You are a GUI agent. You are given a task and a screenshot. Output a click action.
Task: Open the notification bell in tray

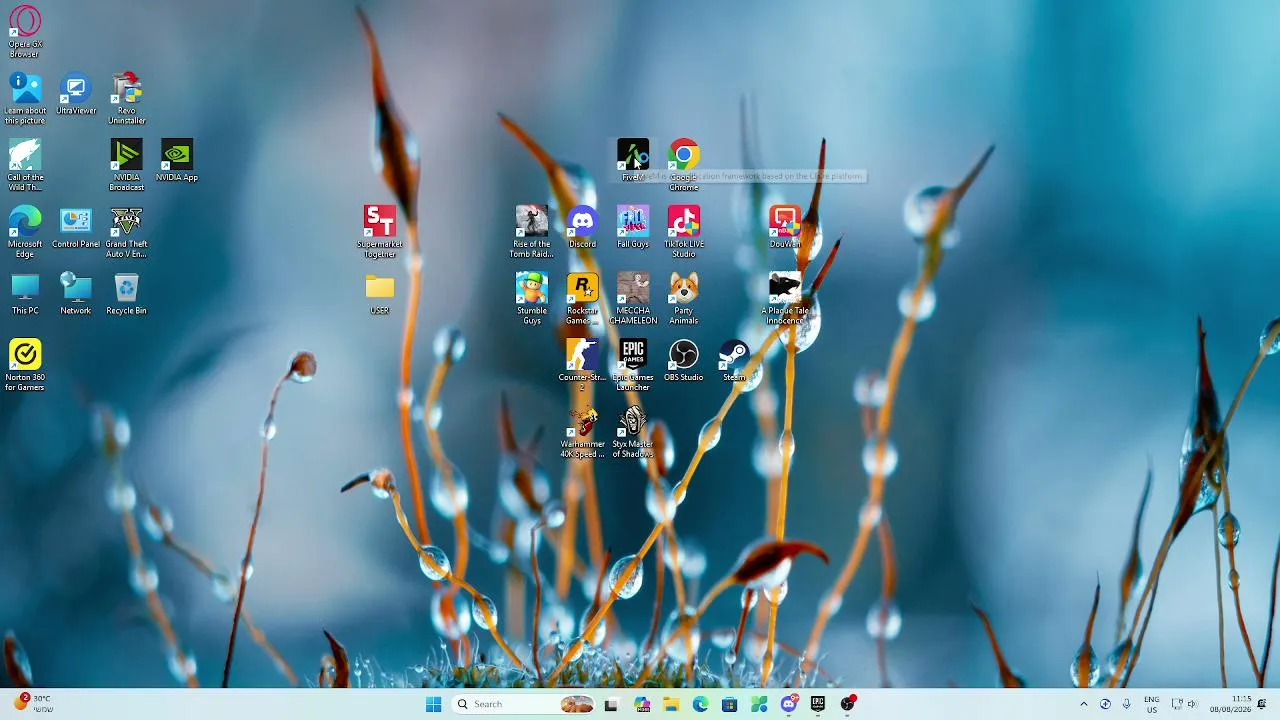[1262, 704]
